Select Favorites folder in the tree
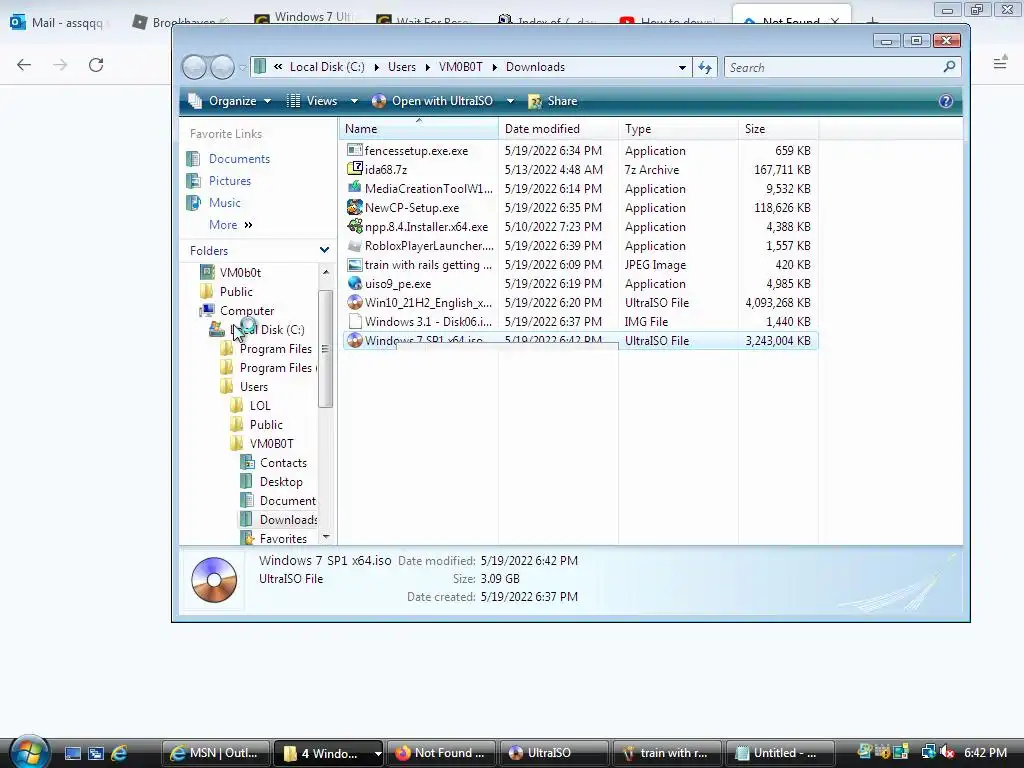 (283, 539)
